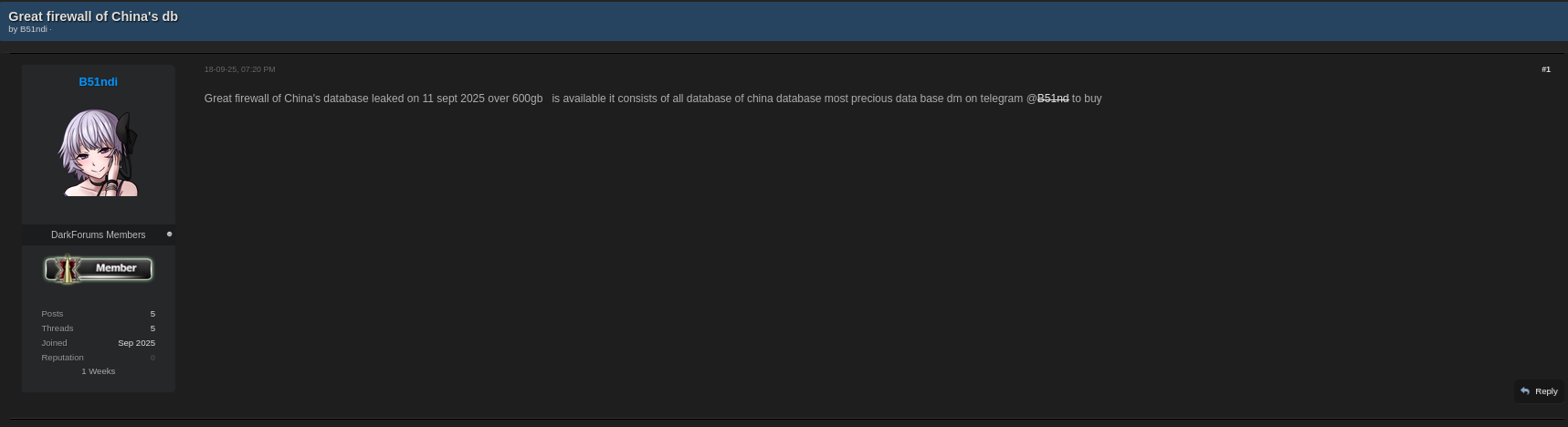Click the "Reputation" label in the user stats
This screenshot has width=1568, height=427.
point(62,358)
